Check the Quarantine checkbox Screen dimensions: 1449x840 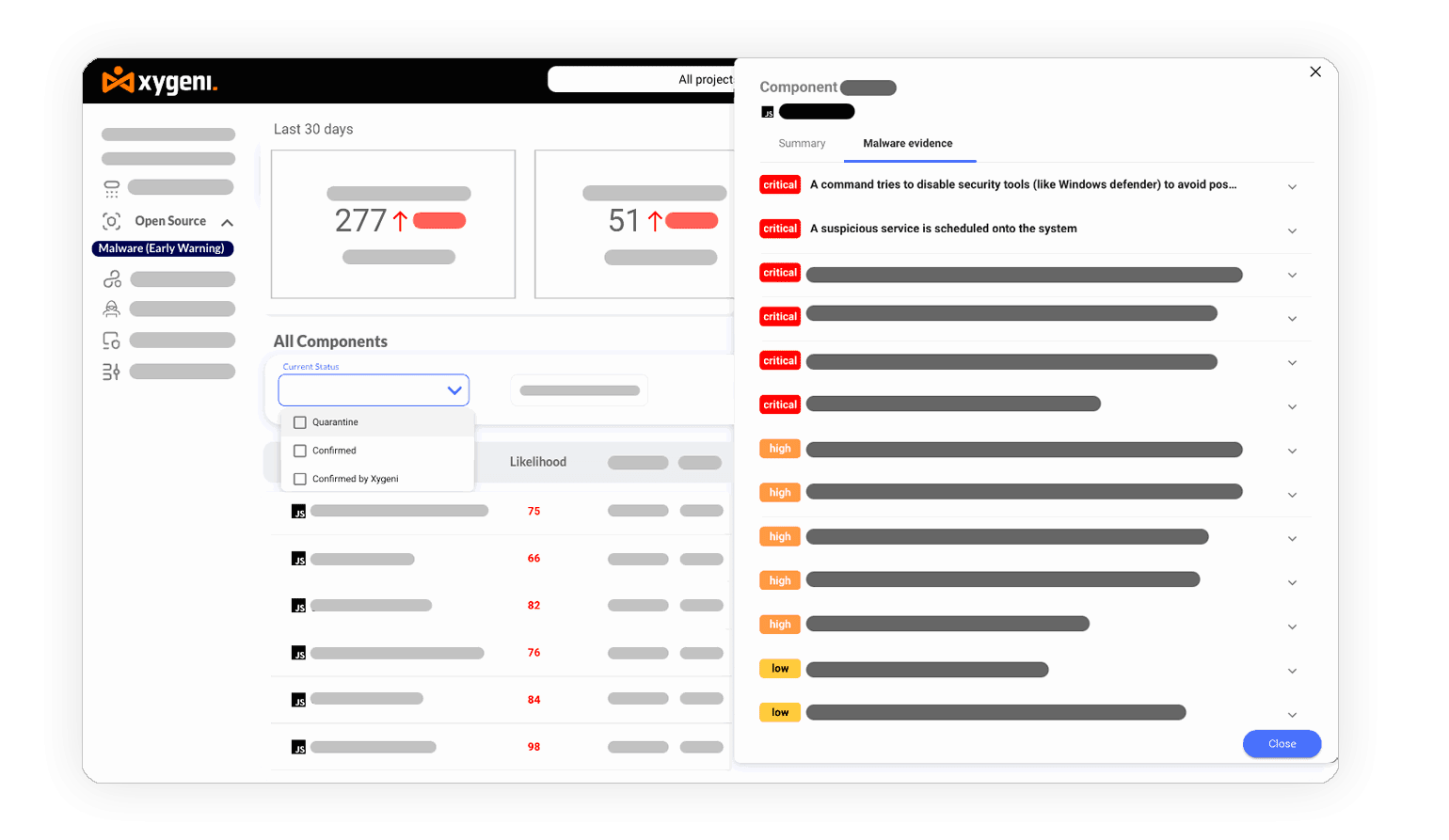[300, 422]
